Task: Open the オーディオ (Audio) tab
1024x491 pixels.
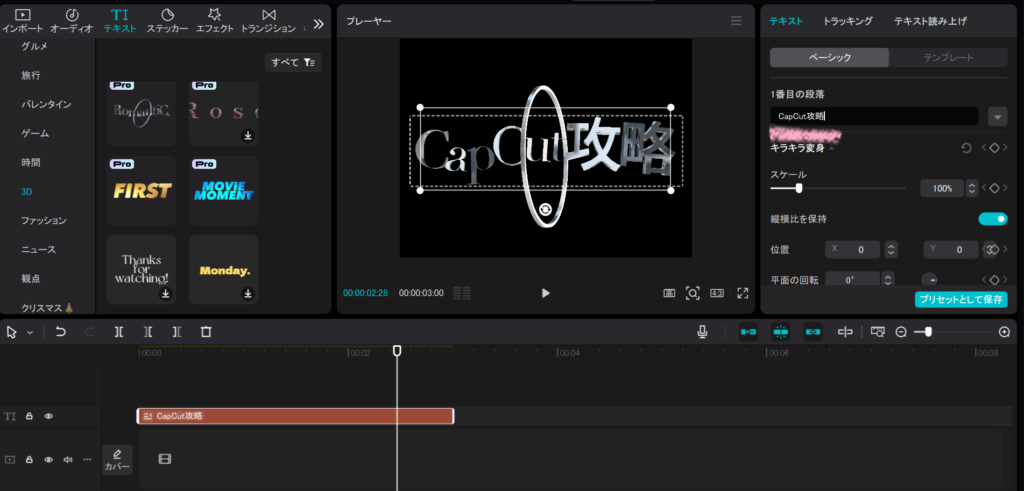Action: (x=72, y=21)
